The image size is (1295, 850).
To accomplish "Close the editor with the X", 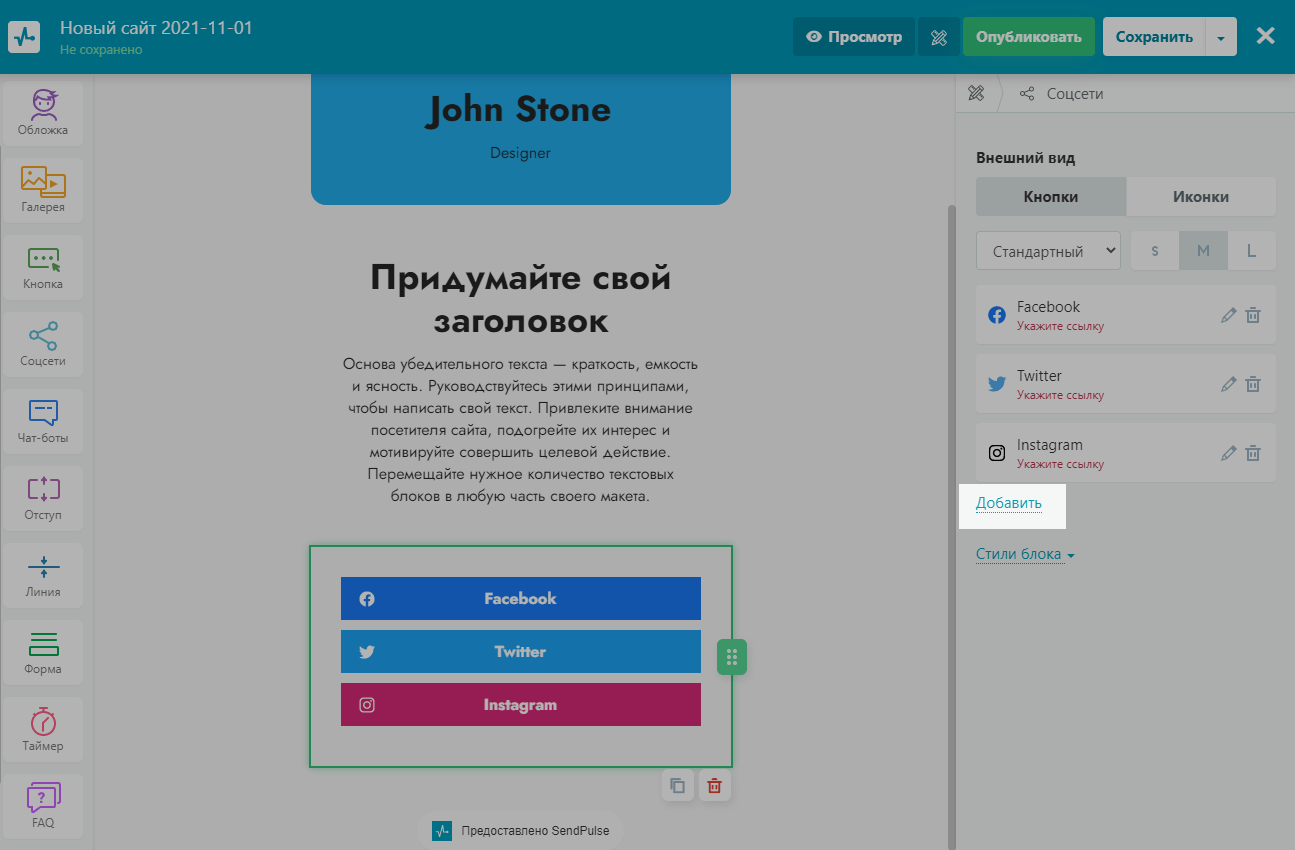I will point(1265,36).
